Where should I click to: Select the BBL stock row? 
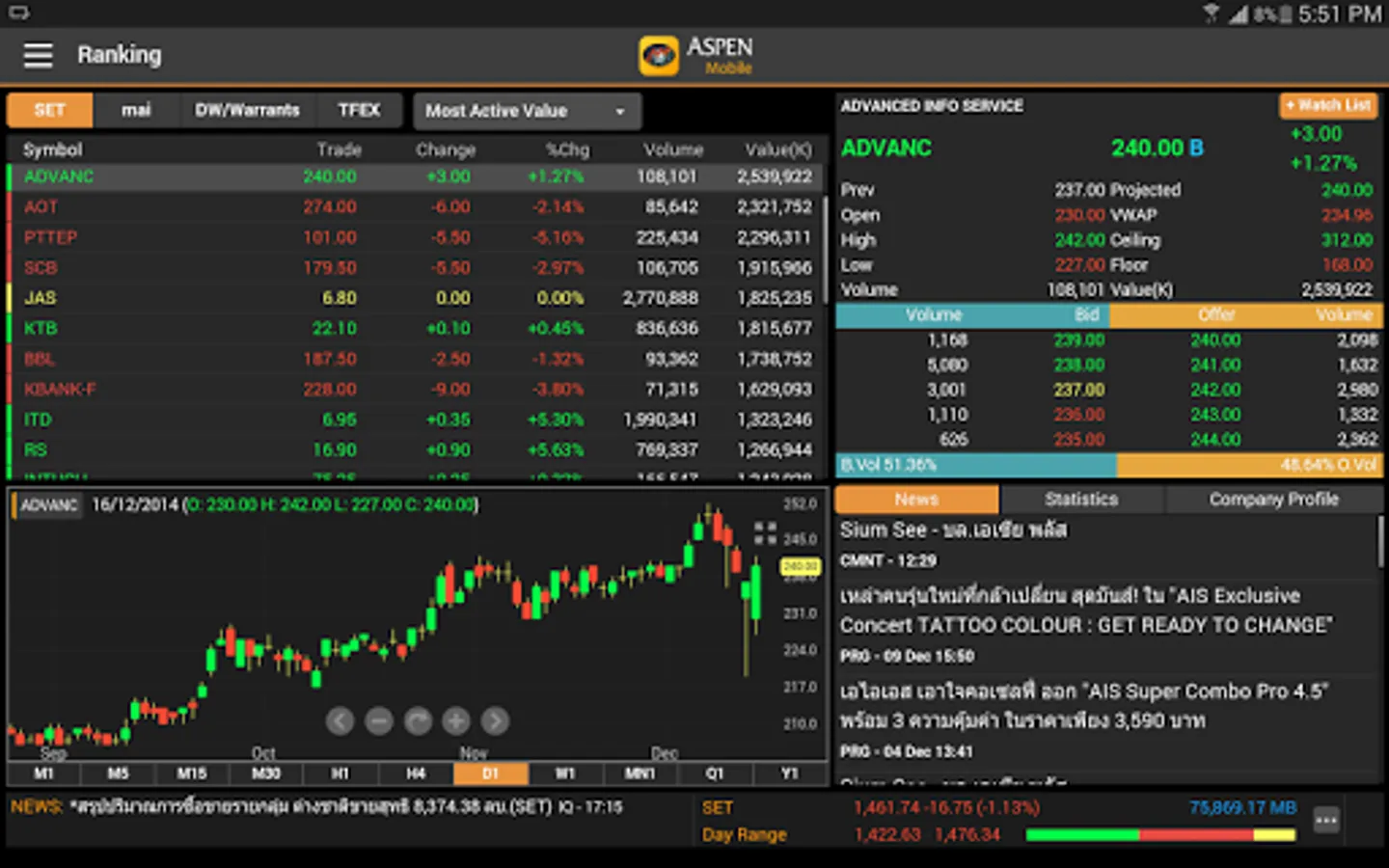pos(417,359)
